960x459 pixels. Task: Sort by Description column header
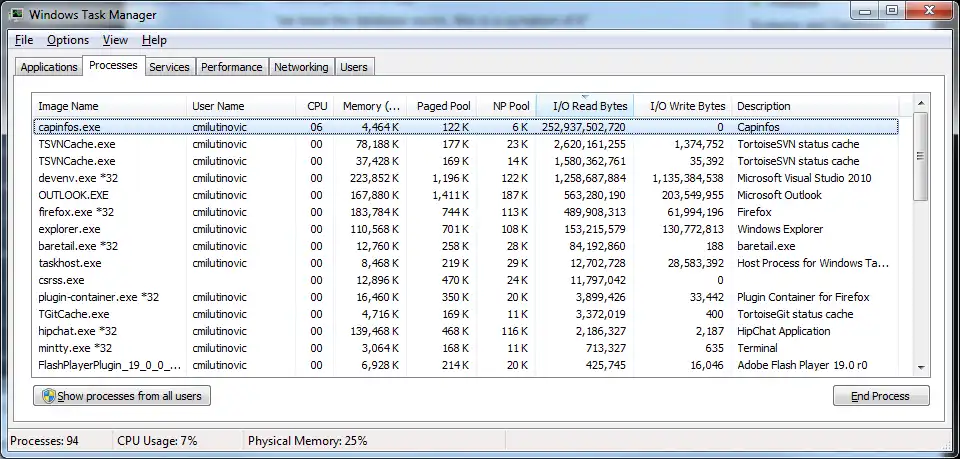pos(815,106)
